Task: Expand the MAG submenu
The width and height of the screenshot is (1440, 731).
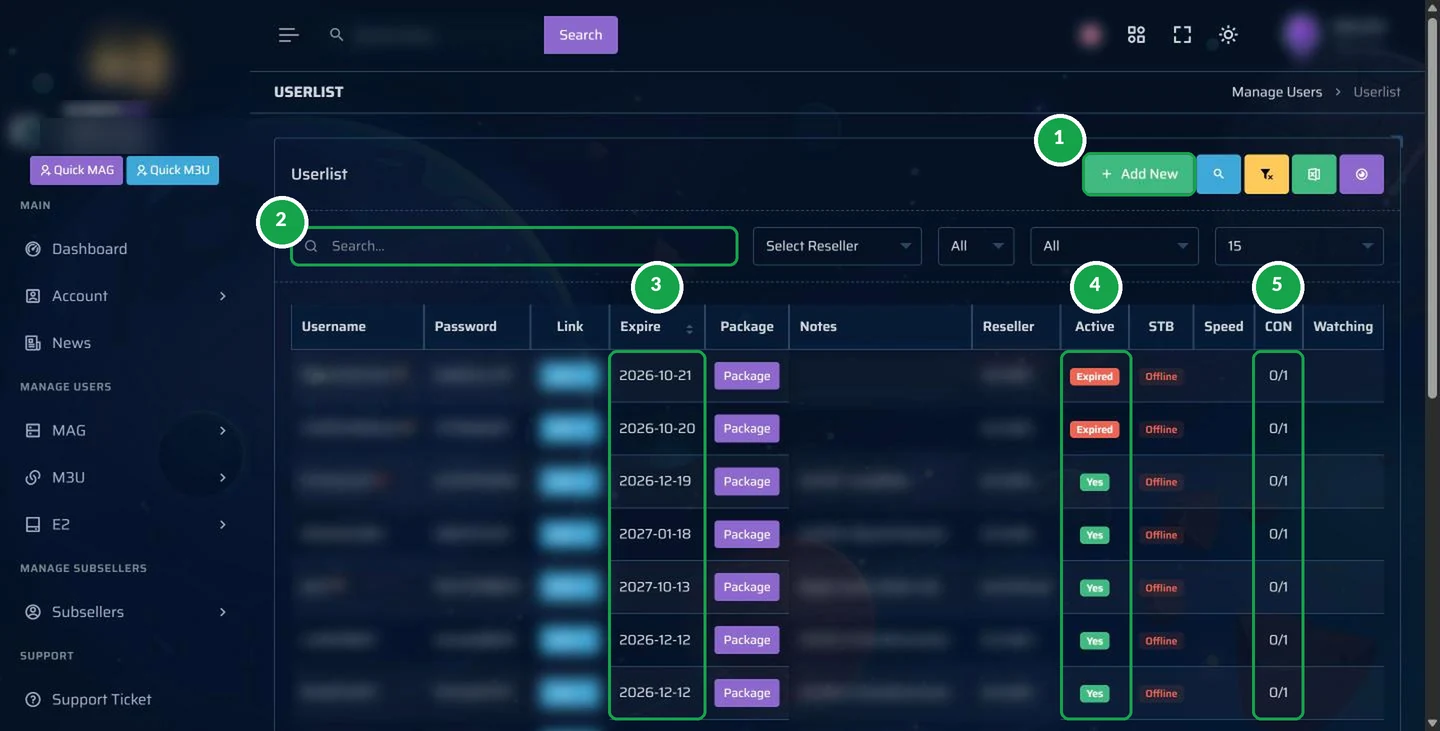Action: click(x=222, y=431)
